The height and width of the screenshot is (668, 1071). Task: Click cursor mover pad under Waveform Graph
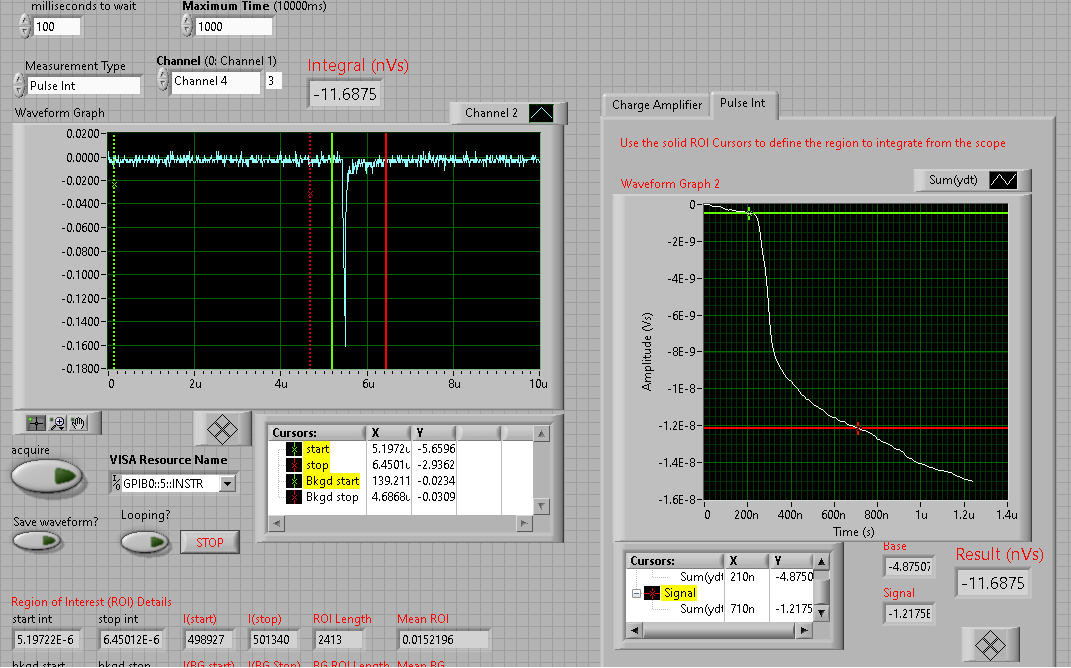pos(222,428)
